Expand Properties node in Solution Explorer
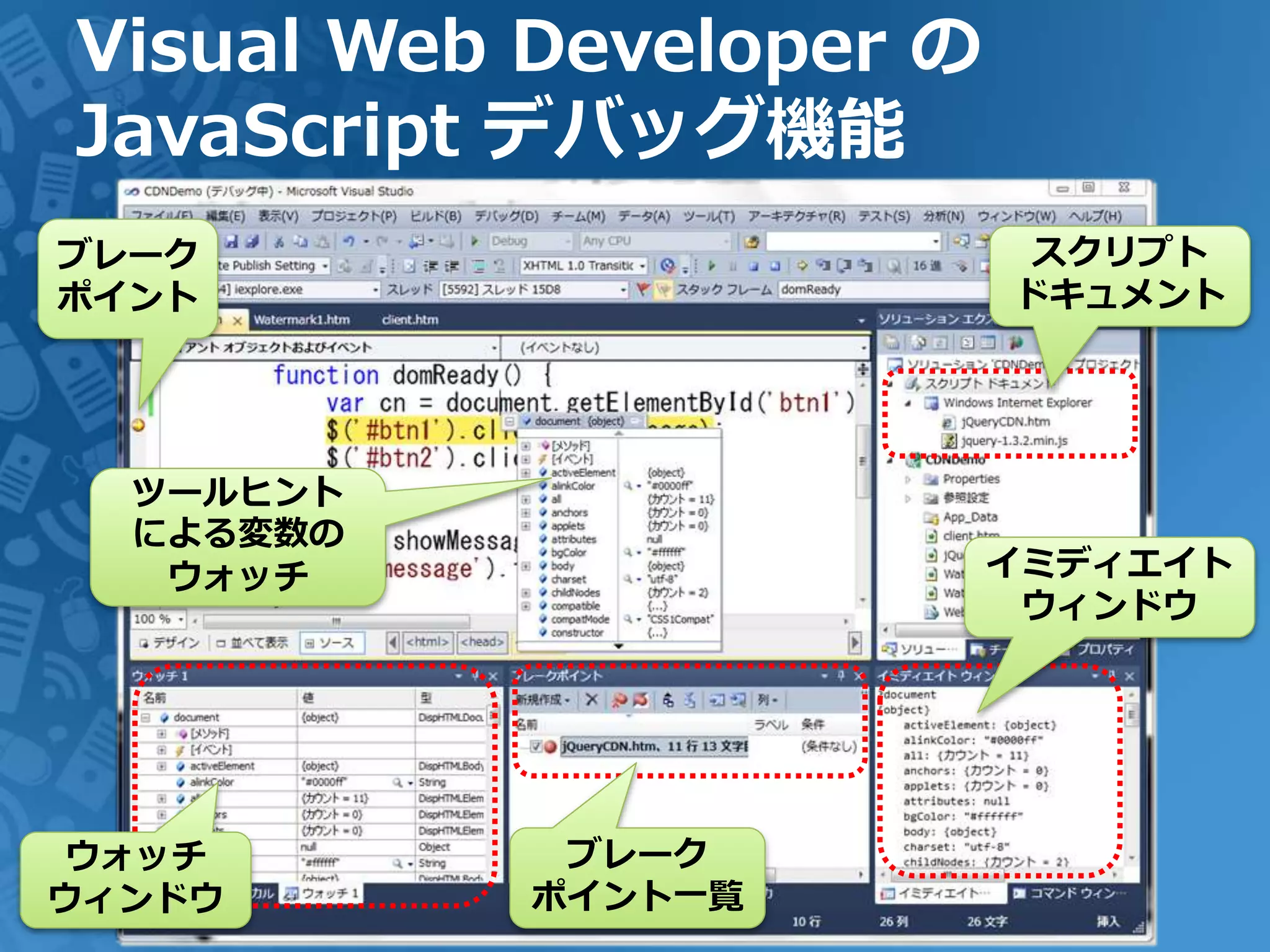The width and height of the screenshot is (1270, 952). tap(908, 479)
